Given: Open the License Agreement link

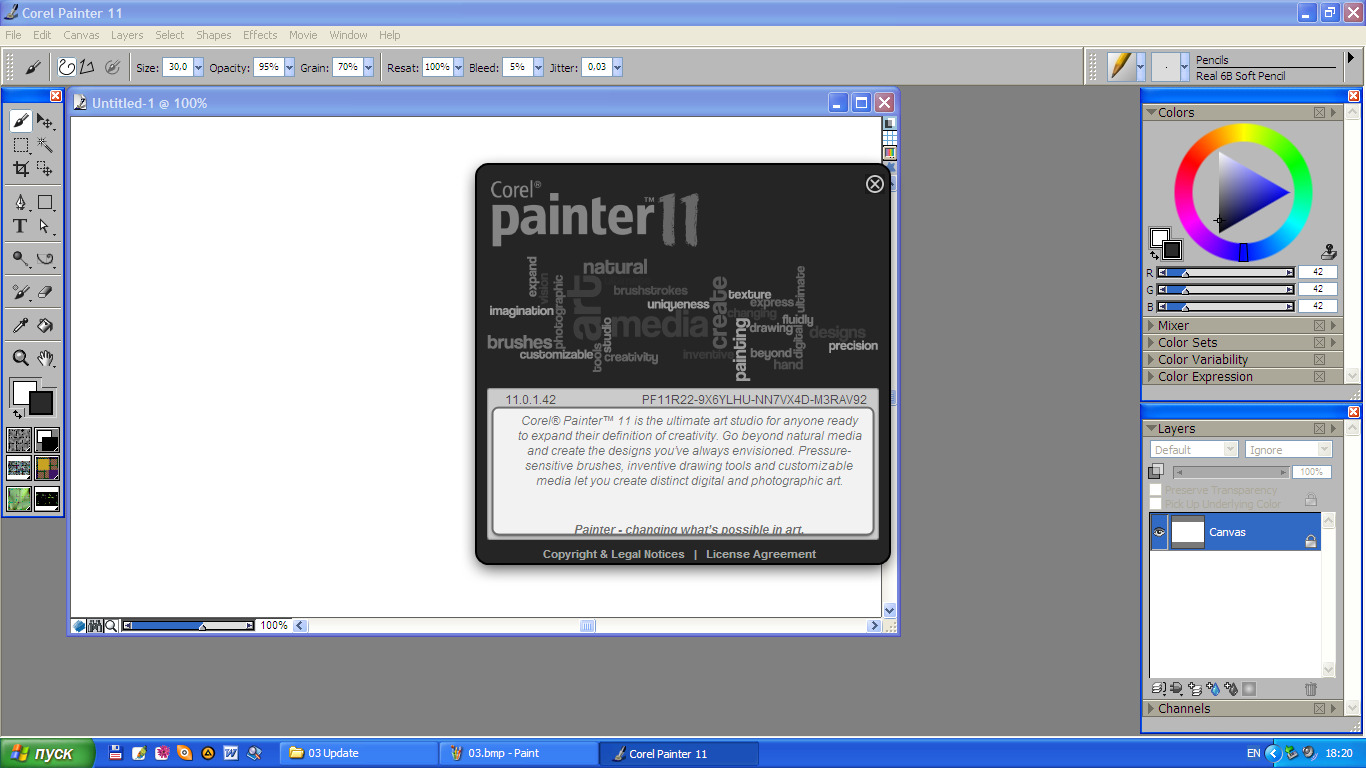Looking at the screenshot, I should point(760,554).
